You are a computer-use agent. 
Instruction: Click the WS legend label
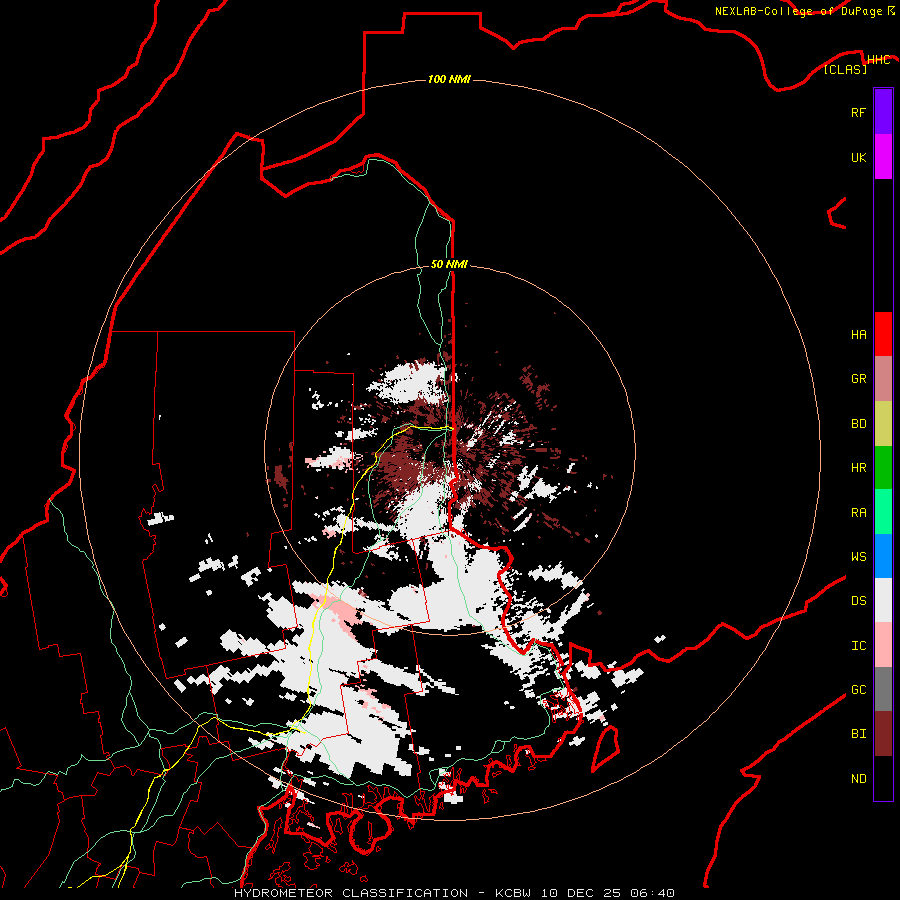coord(858,557)
